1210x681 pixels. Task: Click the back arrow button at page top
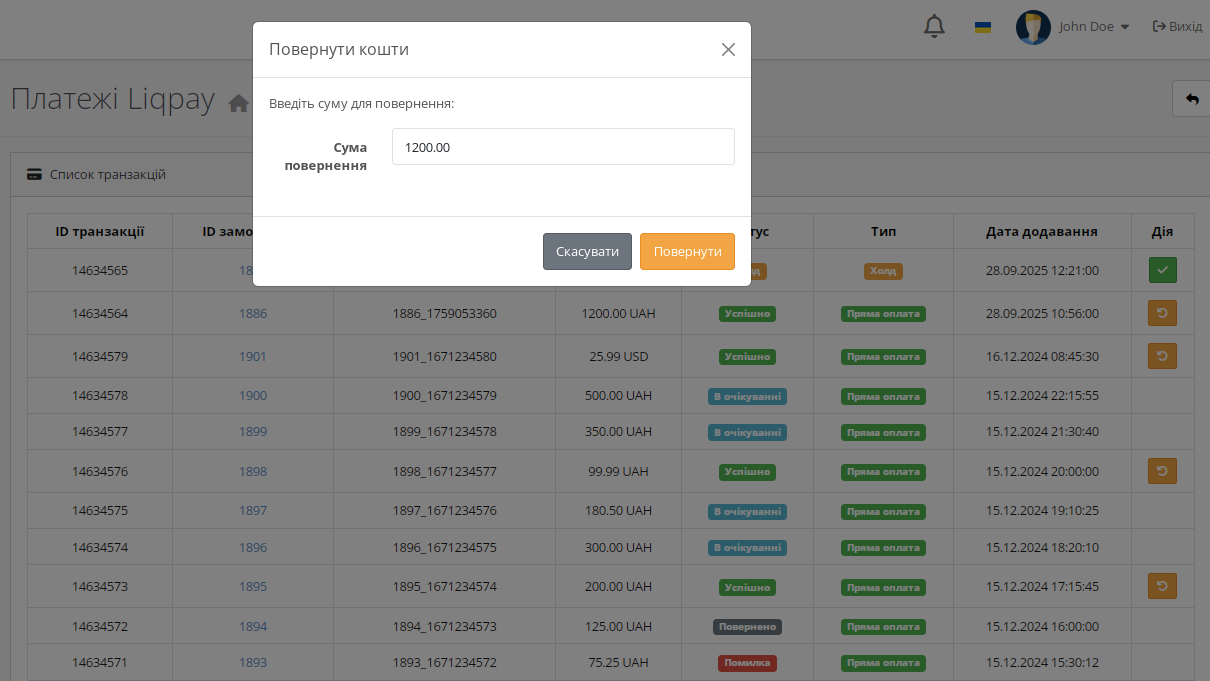(1191, 99)
